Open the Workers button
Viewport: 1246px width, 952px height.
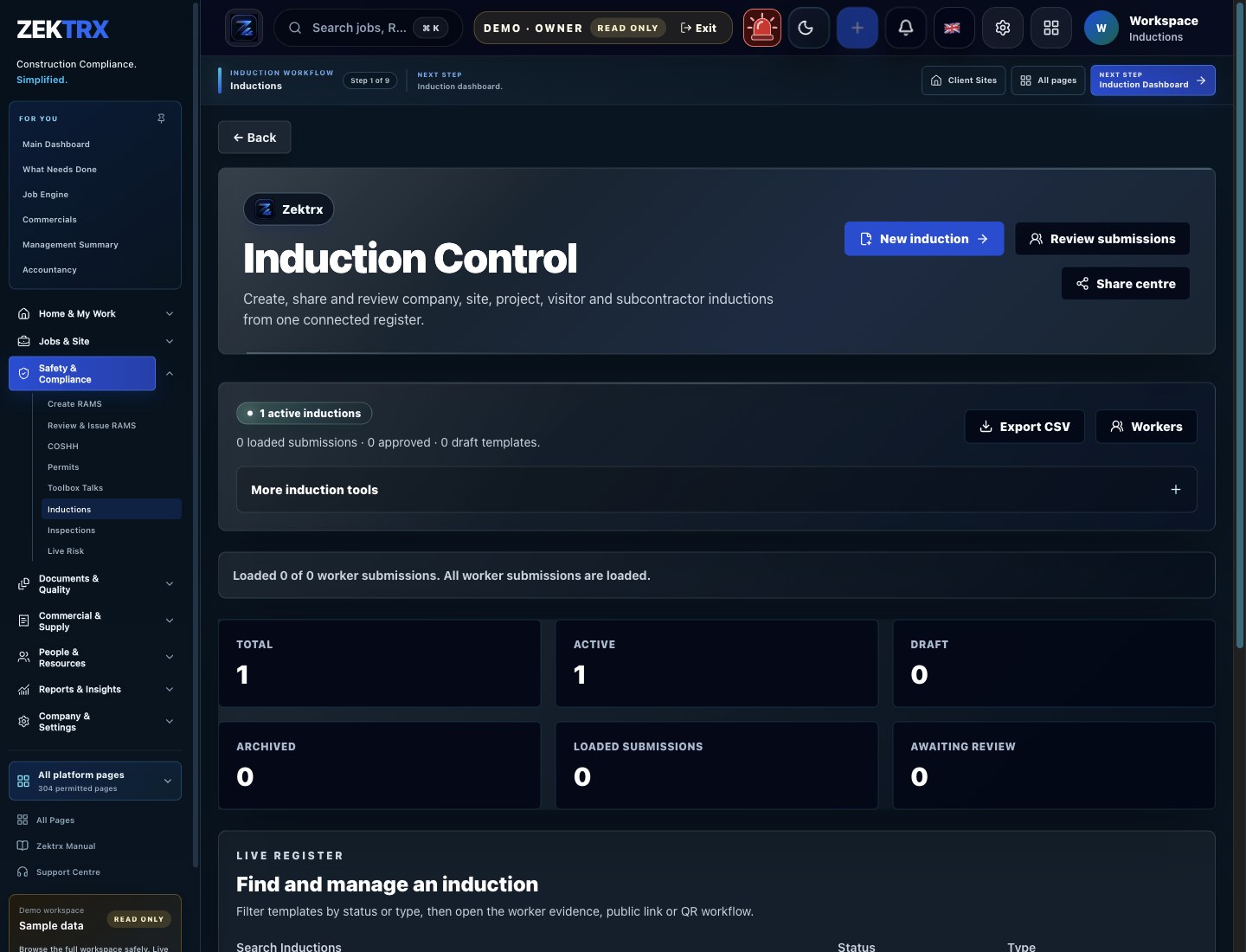[x=1146, y=427]
